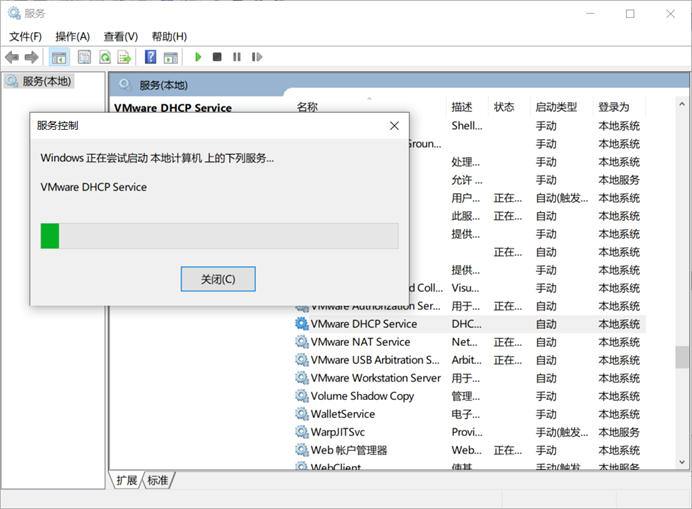Pause service with pause icon
Image resolution: width=692 pixels, height=509 pixels.
coord(237,57)
